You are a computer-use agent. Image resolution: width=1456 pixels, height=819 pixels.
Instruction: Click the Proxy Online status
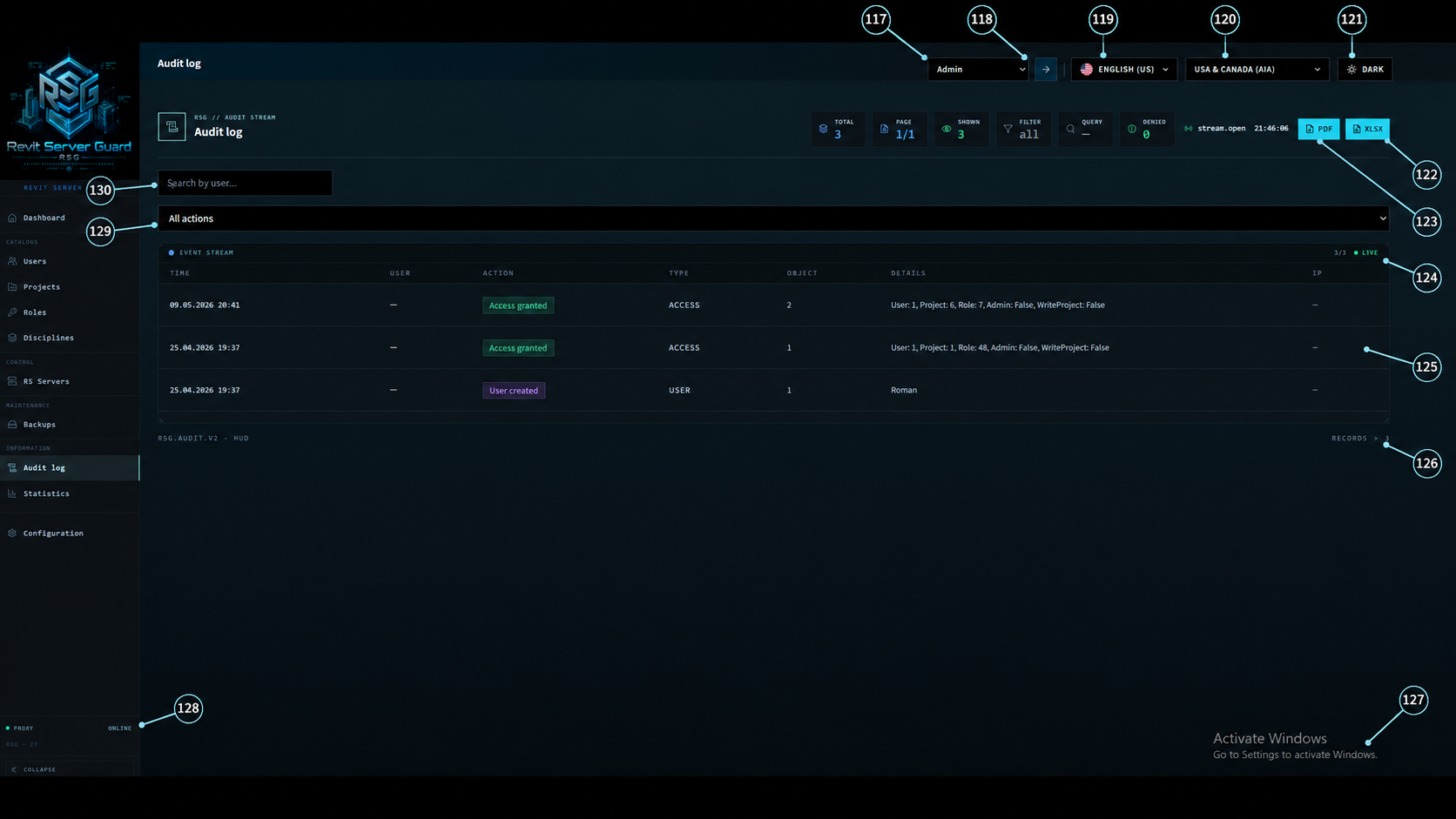click(x=69, y=728)
